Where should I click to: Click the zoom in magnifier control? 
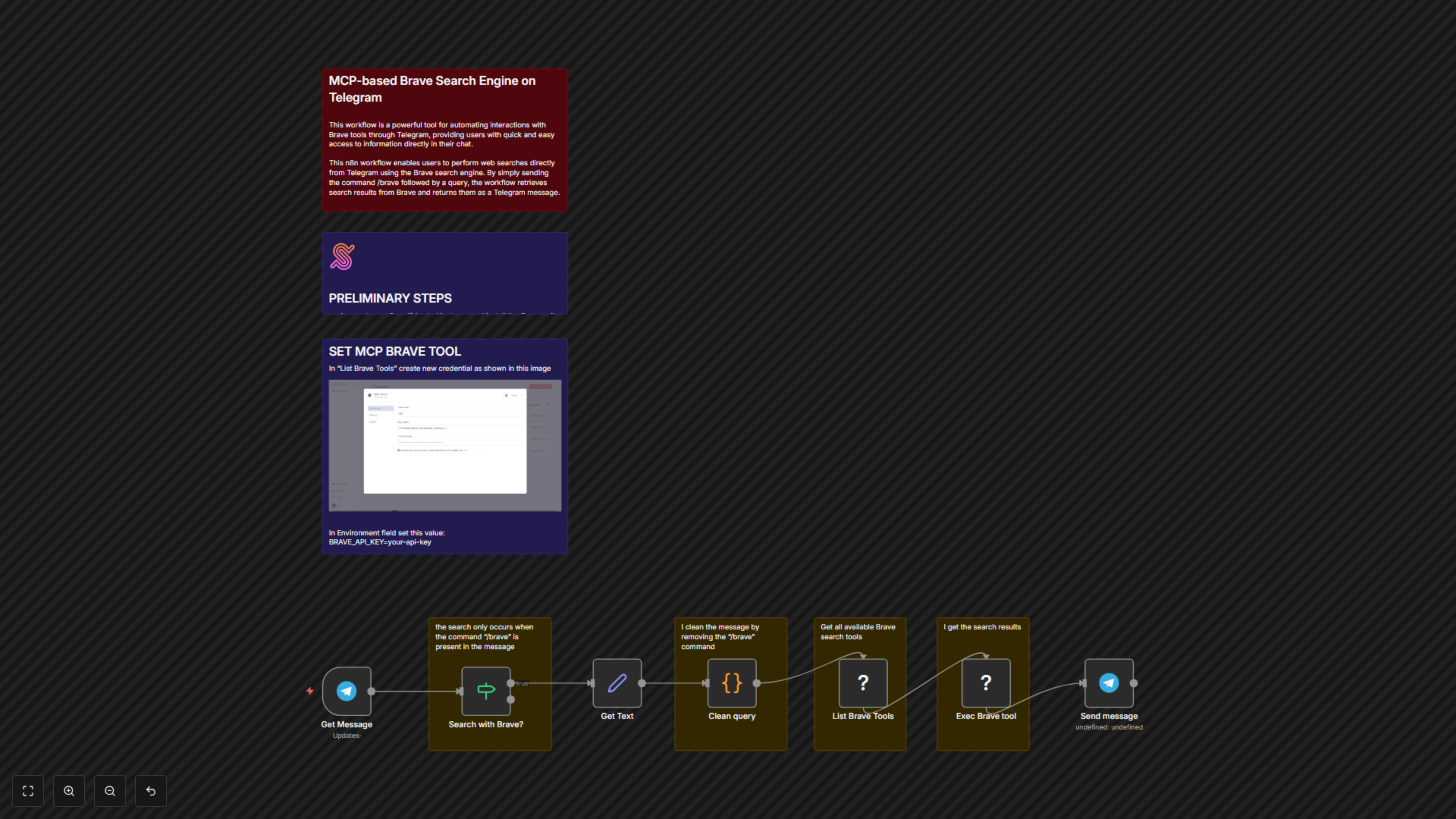tap(69, 791)
